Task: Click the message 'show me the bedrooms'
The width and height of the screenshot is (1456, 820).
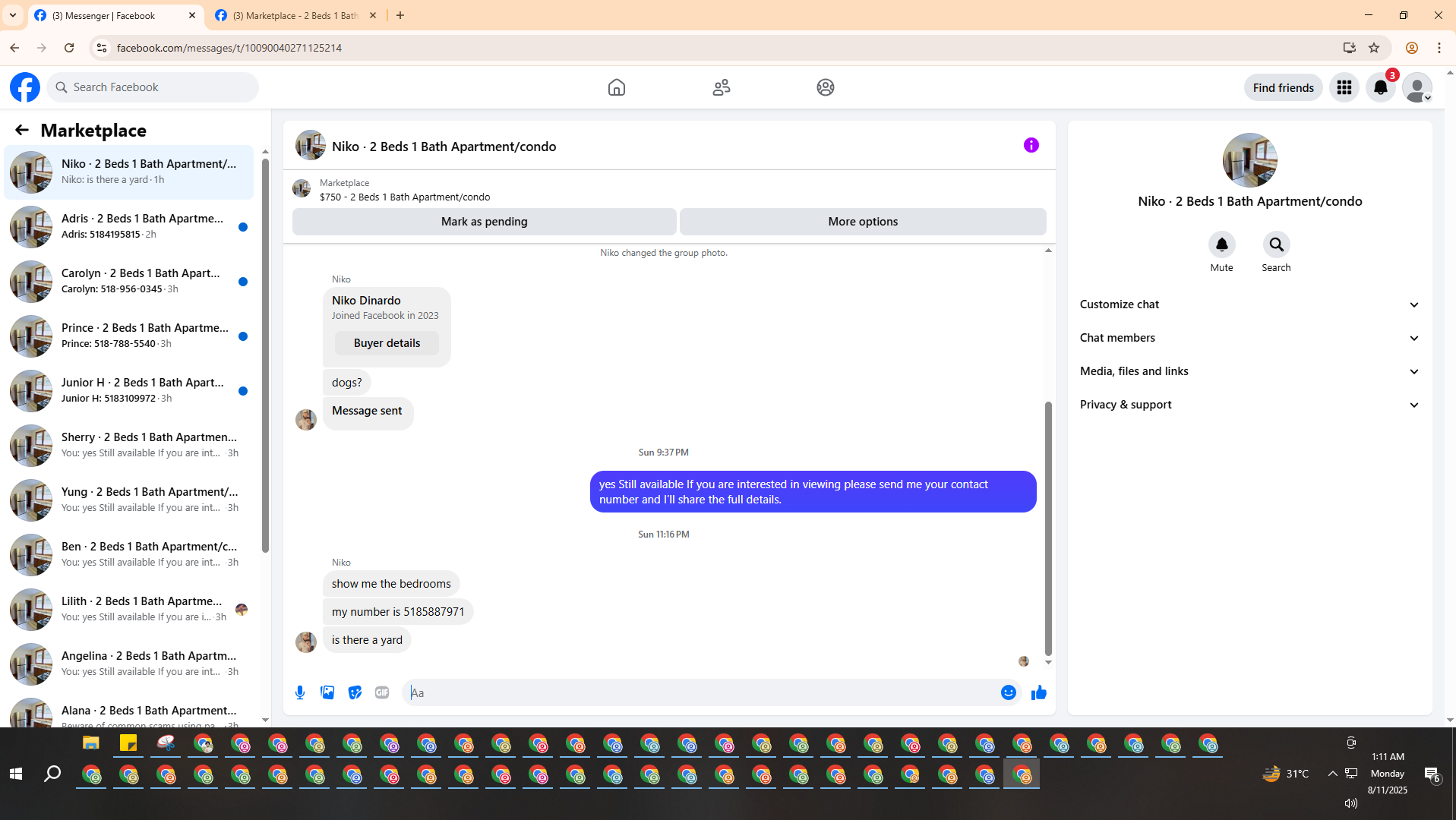Action: (391, 584)
